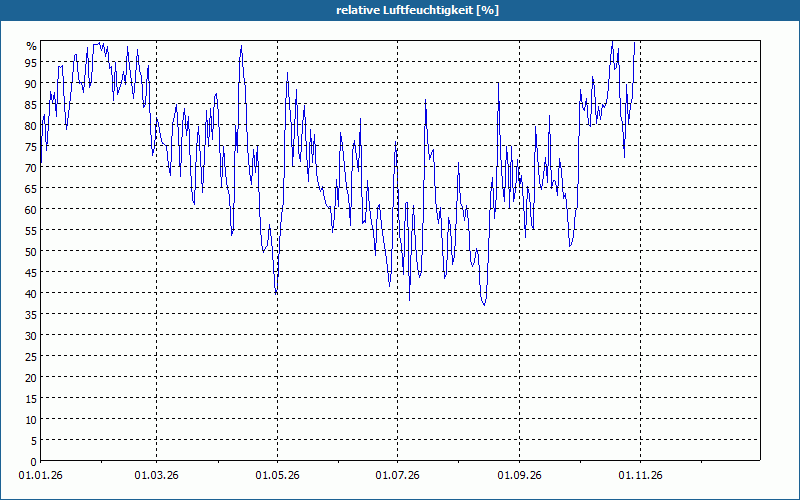Click the y-axis label 70
This screenshot has height=500, width=800.
pyautogui.click(x=31, y=167)
